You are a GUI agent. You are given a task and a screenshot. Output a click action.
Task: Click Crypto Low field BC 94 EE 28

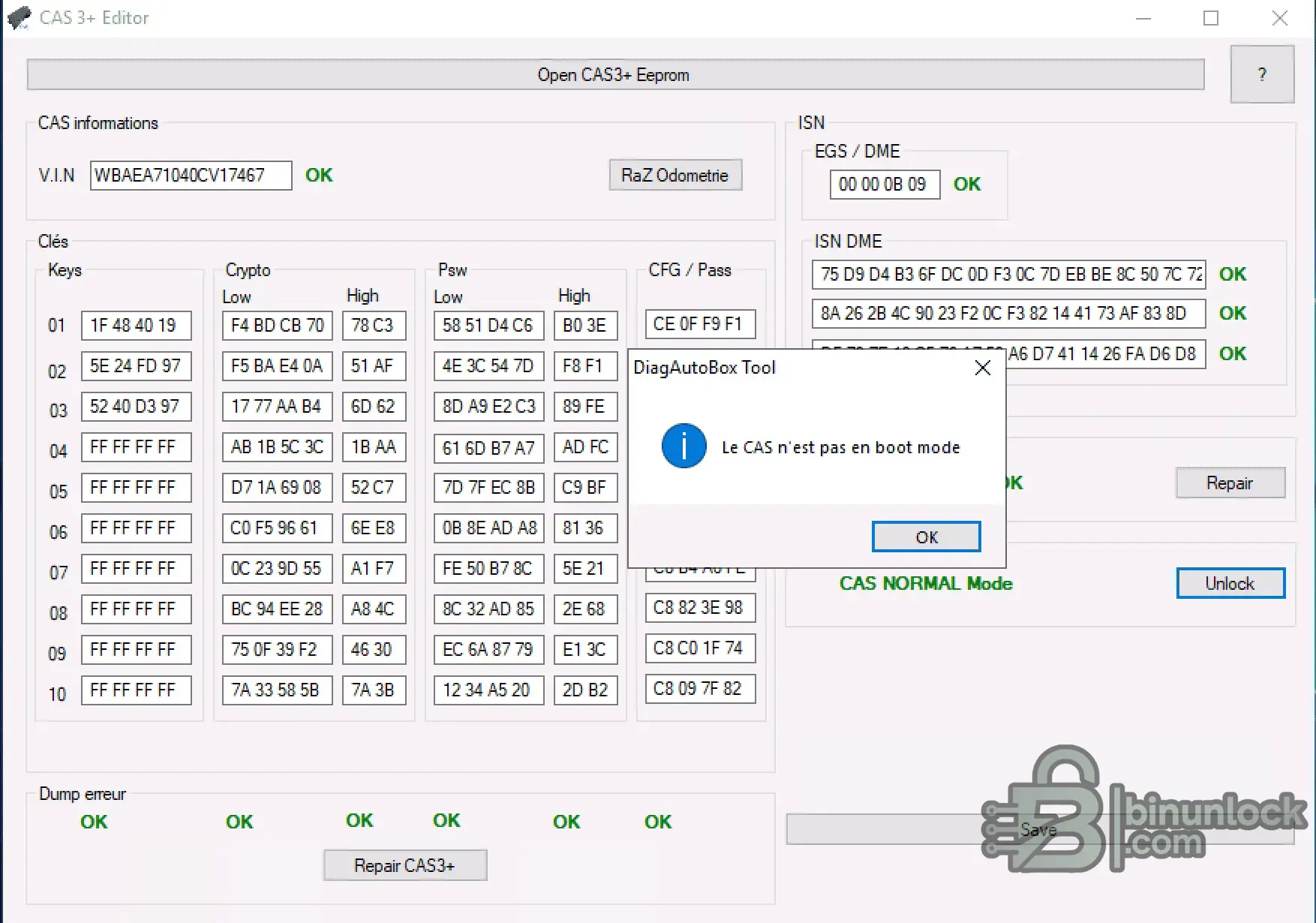click(277, 609)
